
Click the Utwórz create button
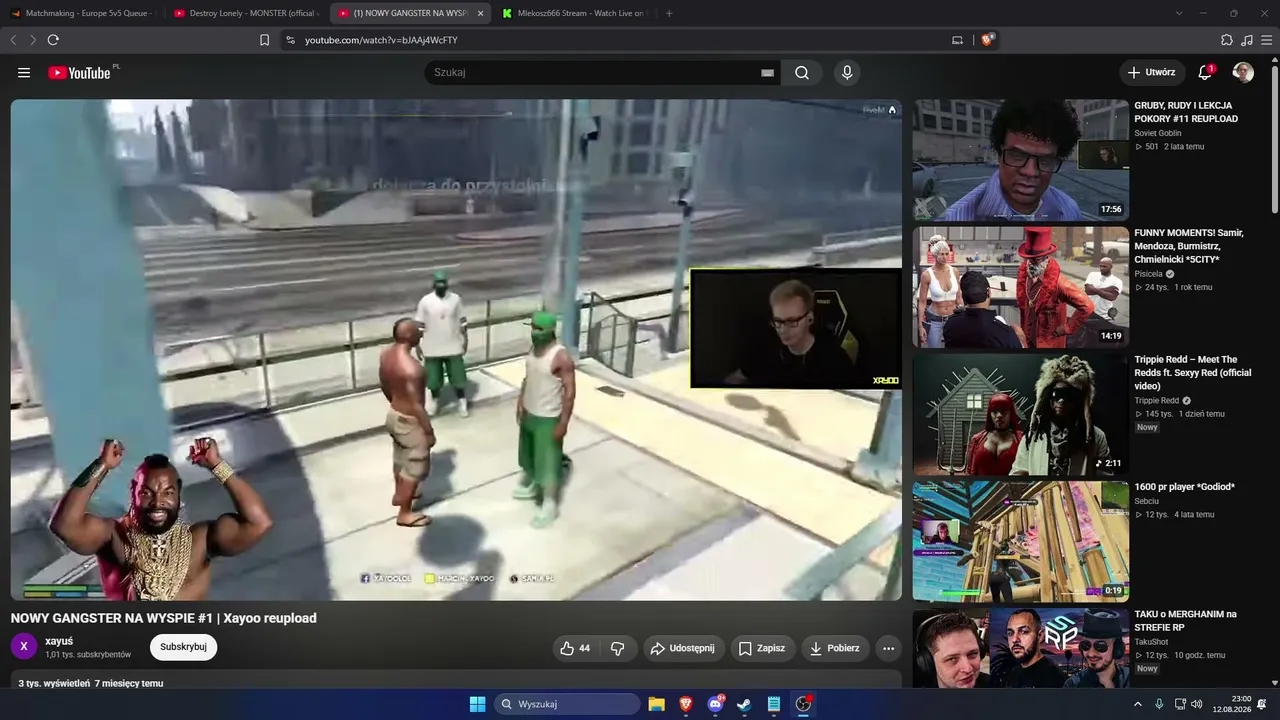1150,73
